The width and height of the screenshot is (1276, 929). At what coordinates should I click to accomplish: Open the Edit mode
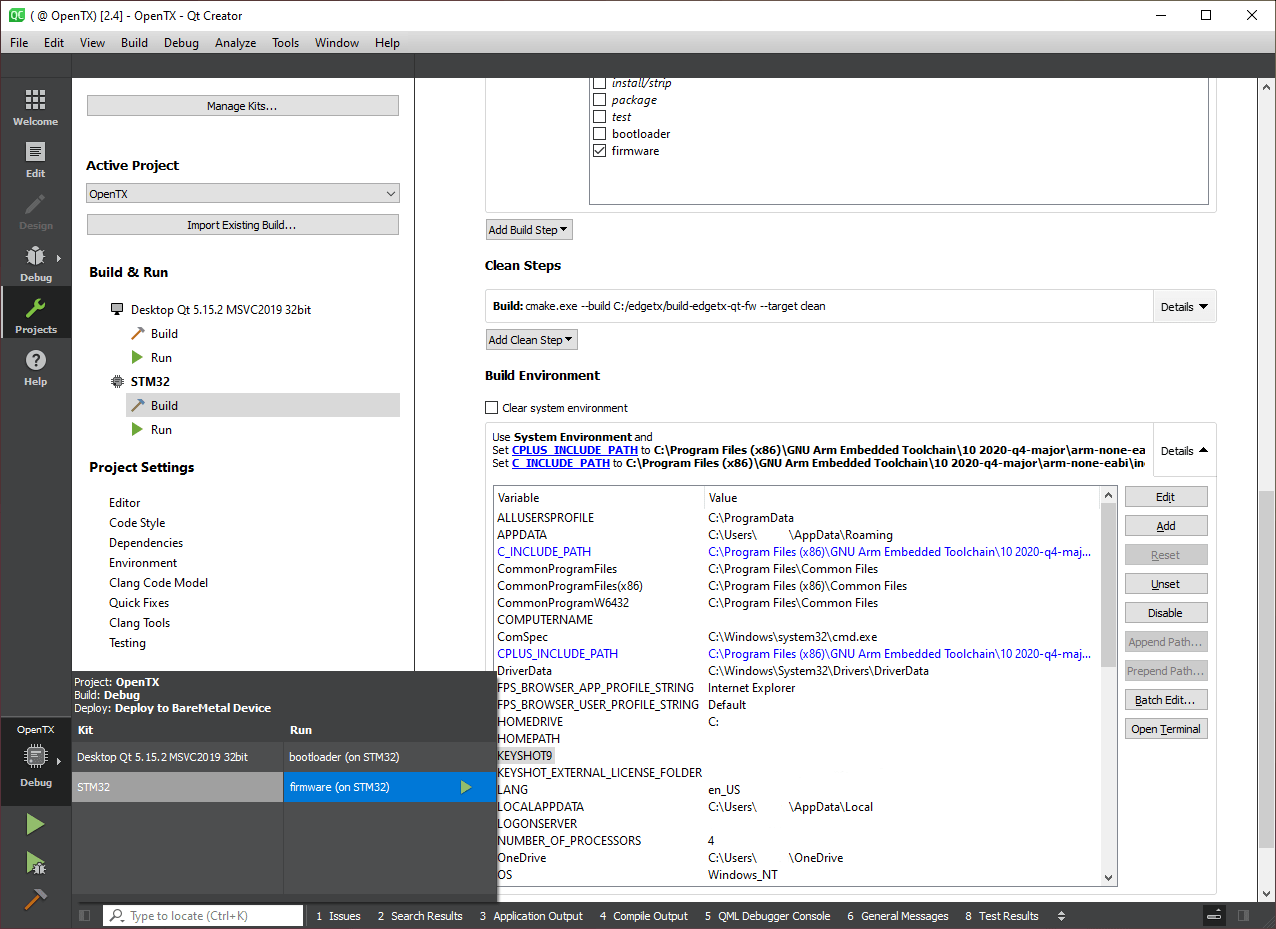35,160
